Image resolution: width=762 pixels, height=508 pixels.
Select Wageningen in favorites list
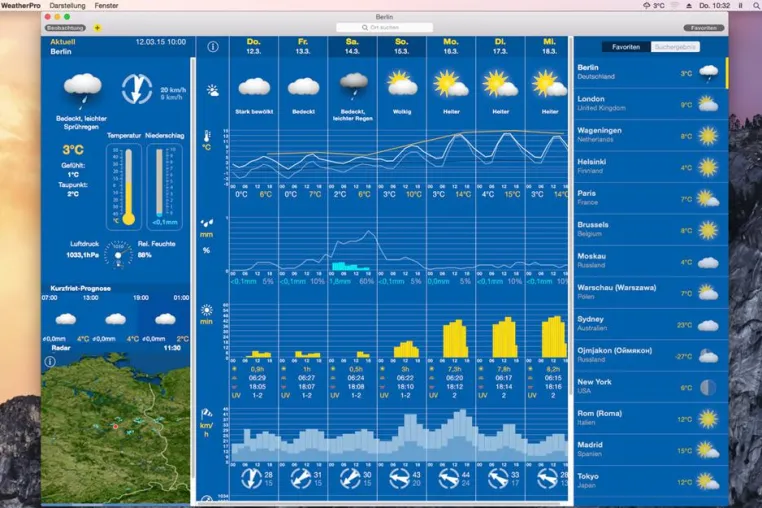651,135
